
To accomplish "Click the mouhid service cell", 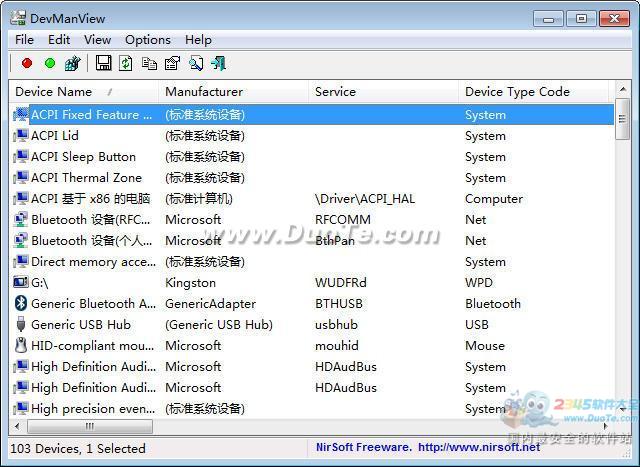I will (x=337, y=346).
